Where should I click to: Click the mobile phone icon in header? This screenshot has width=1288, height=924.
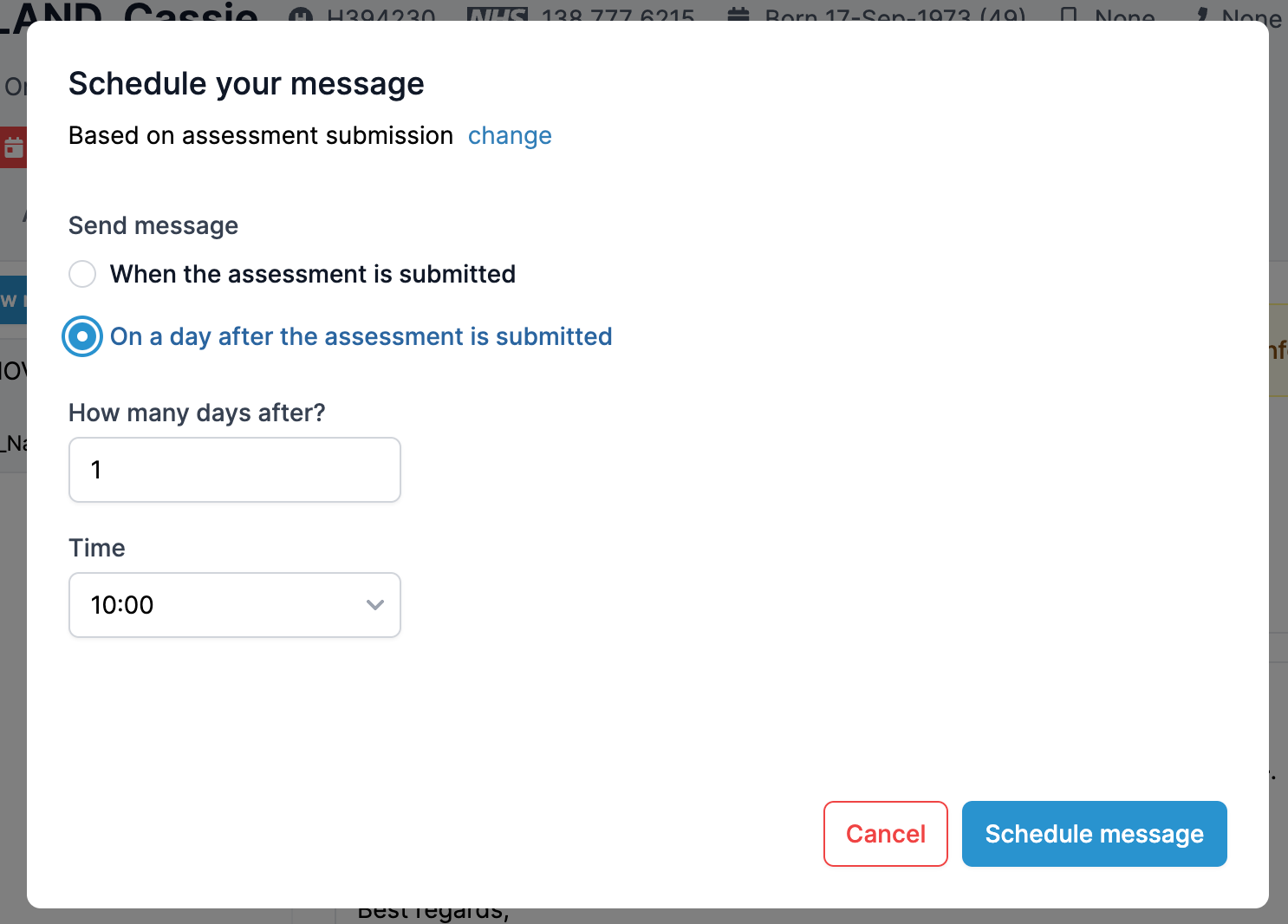pos(1069,15)
